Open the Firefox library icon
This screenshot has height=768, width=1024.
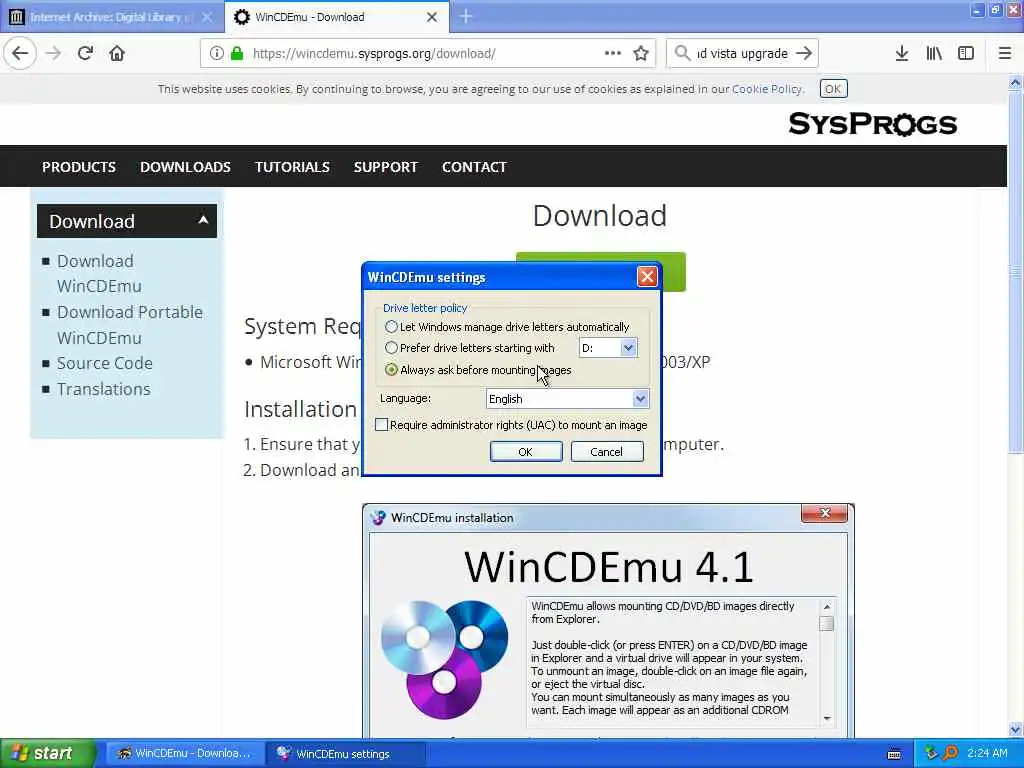[x=934, y=54]
